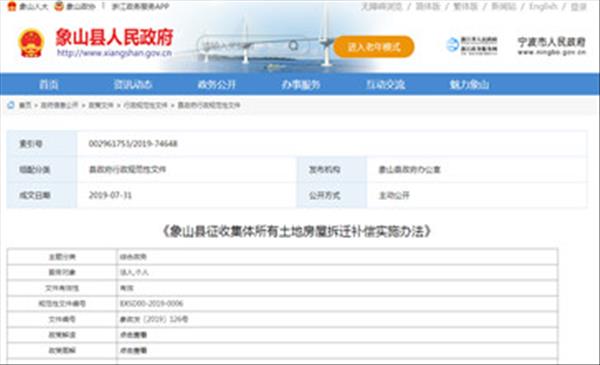The width and height of the screenshot is (600, 365).
Task: Open the 互动交流 navigation tab
Action: coord(385,85)
